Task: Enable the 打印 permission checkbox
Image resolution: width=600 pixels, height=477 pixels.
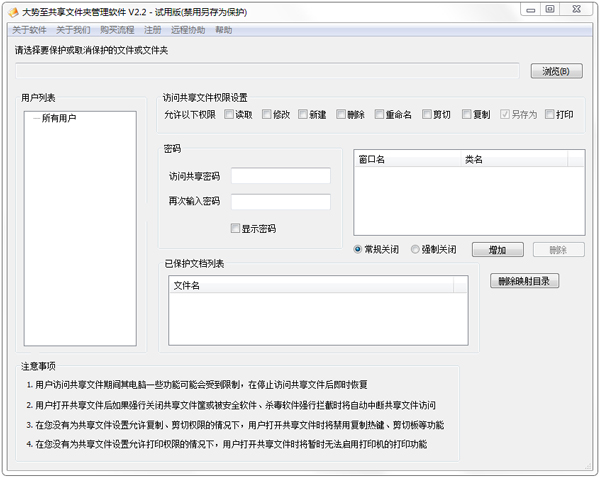Action: 549,114
